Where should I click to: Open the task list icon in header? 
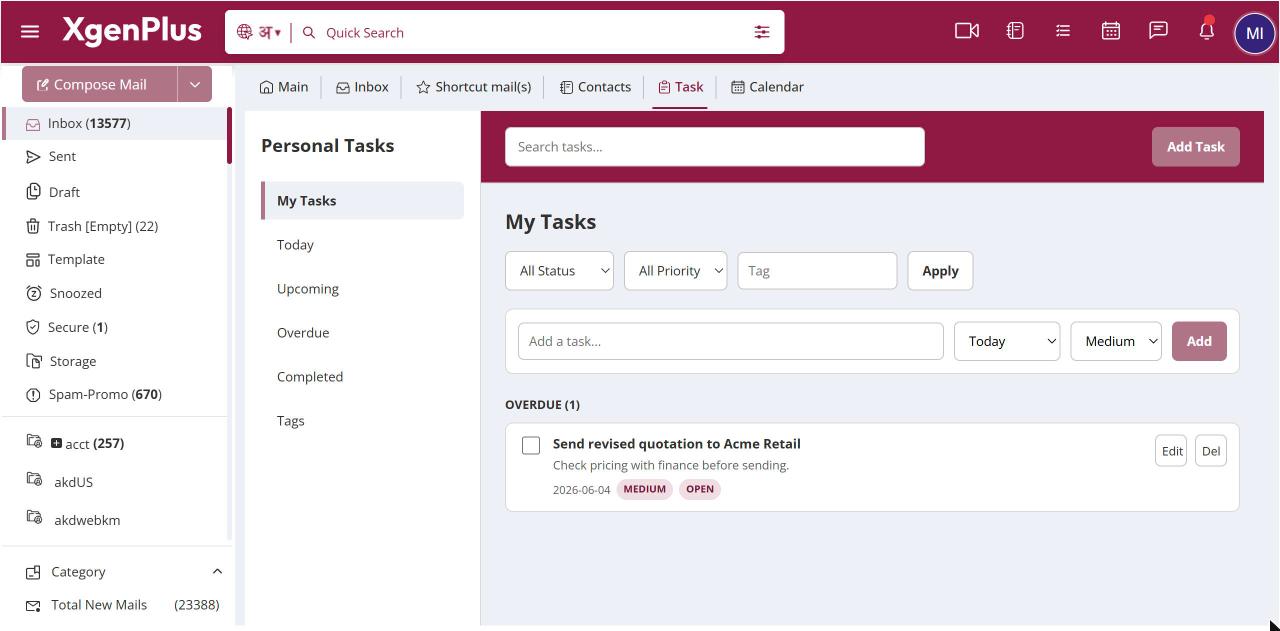point(1063,31)
